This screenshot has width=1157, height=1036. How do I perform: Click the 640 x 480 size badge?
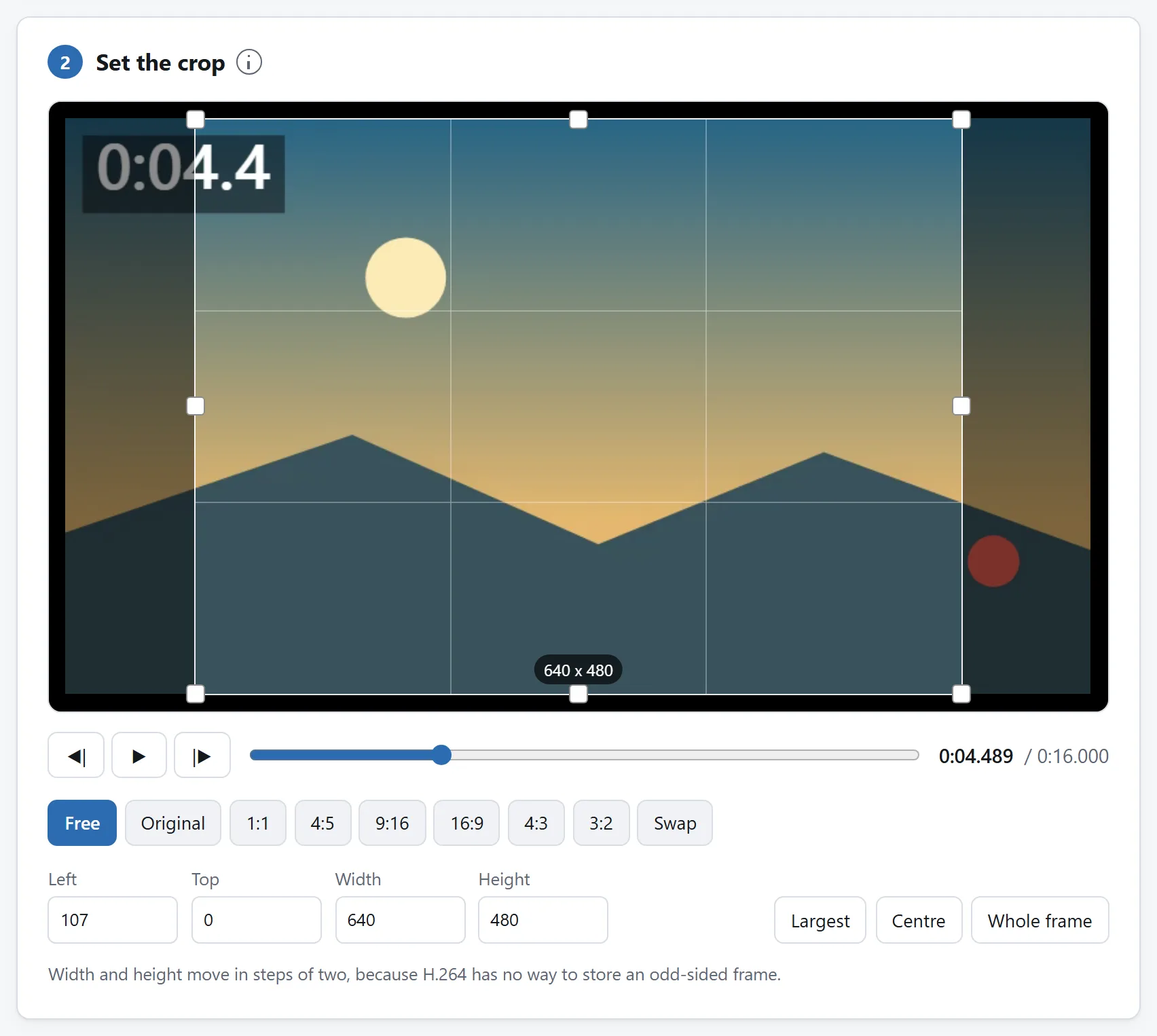pos(578,670)
